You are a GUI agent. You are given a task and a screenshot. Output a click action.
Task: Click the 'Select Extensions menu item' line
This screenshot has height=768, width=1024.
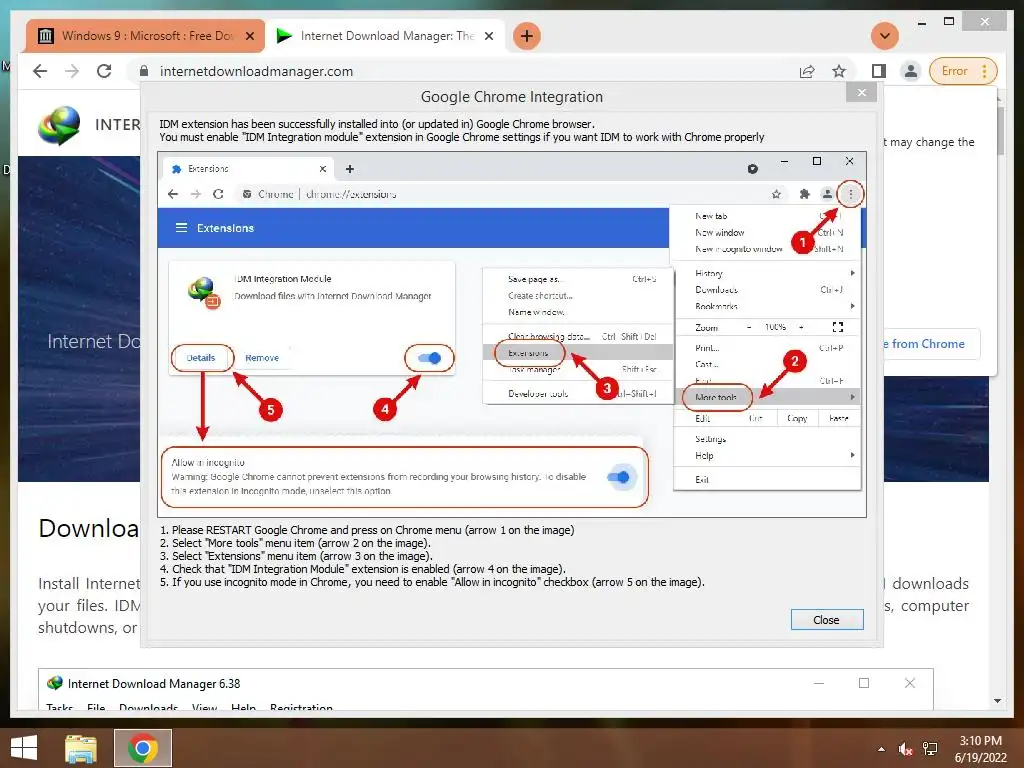pyautogui.click(x=296, y=556)
